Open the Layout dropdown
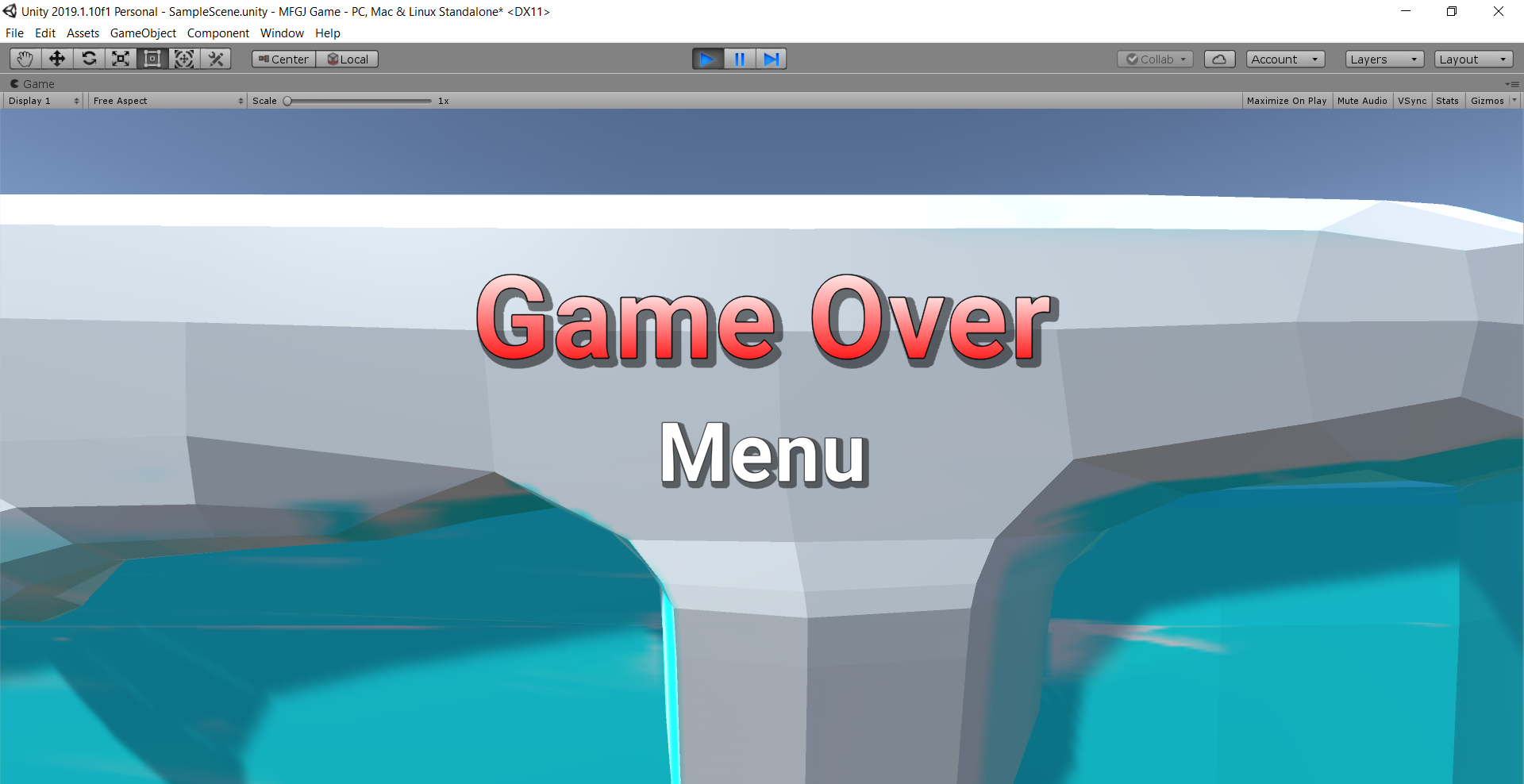Viewport: 1524px width, 784px height. (x=1474, y=60)
